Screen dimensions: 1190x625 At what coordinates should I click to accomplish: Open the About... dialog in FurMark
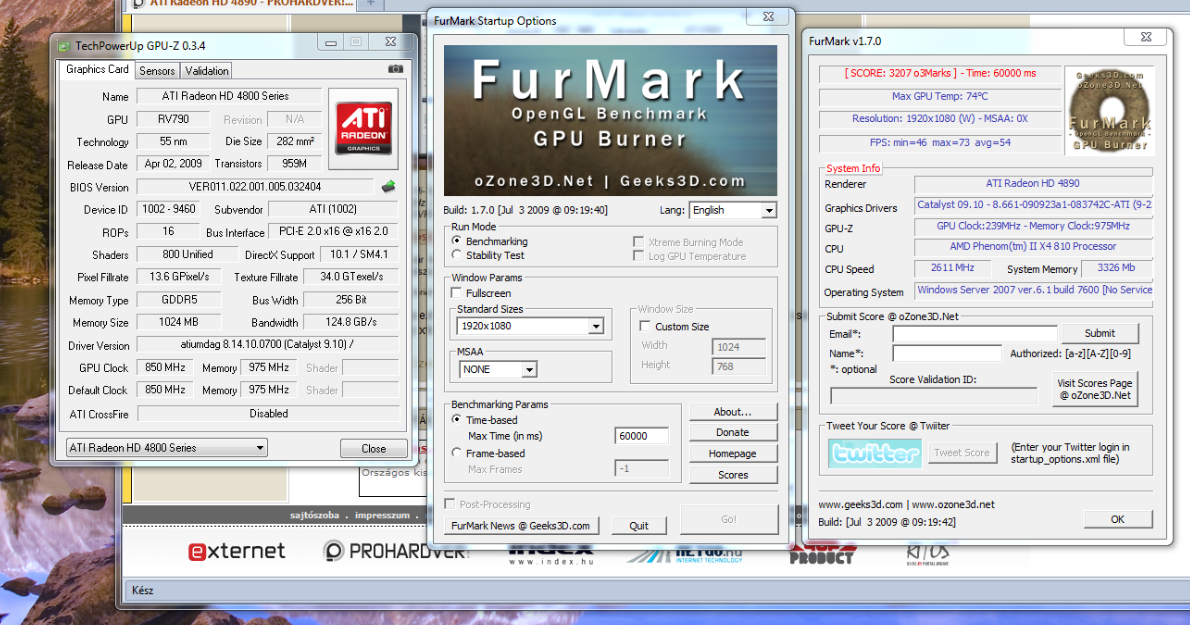[x=732, y=412]
